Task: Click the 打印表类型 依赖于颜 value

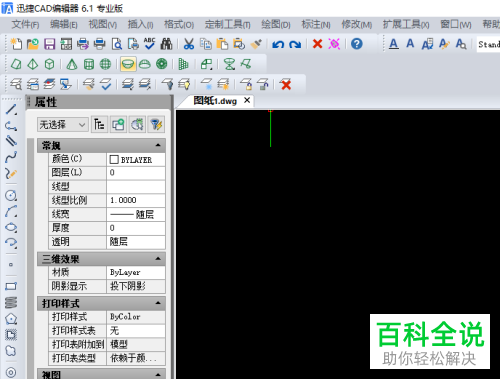Action: [136, 358]
